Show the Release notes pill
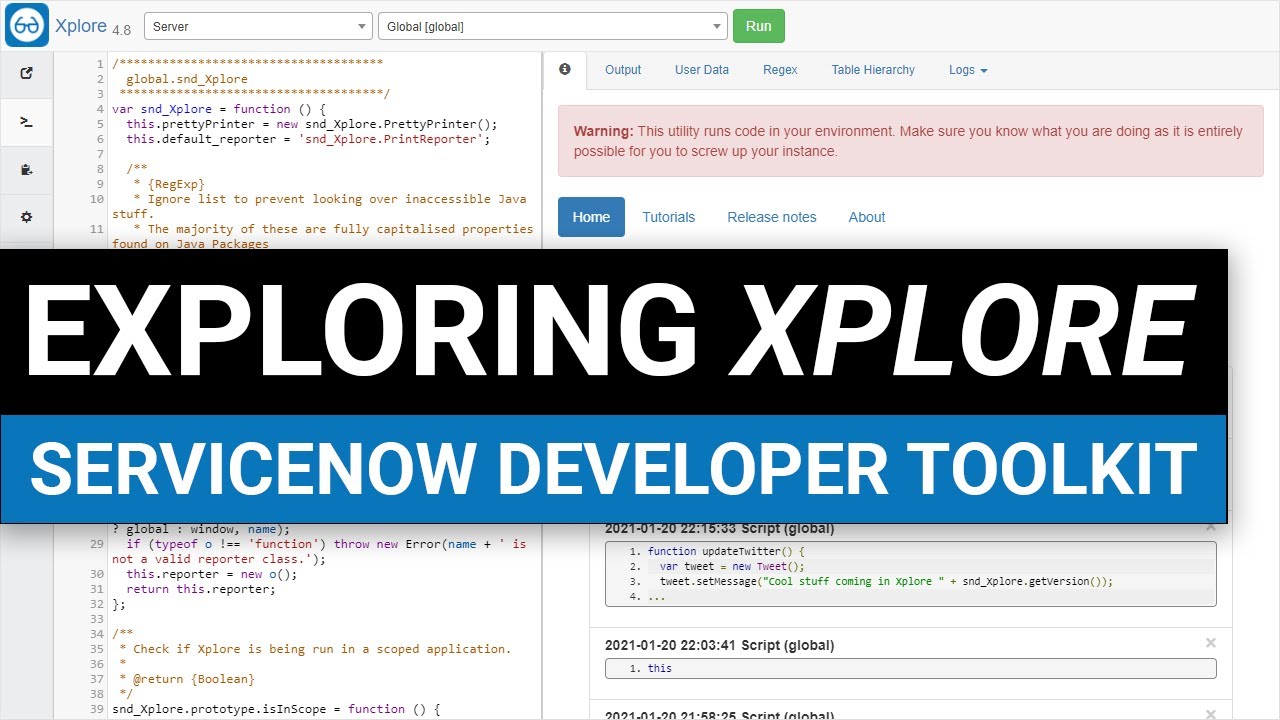The width and height of the screenshot is (1280, 720). 772,217
